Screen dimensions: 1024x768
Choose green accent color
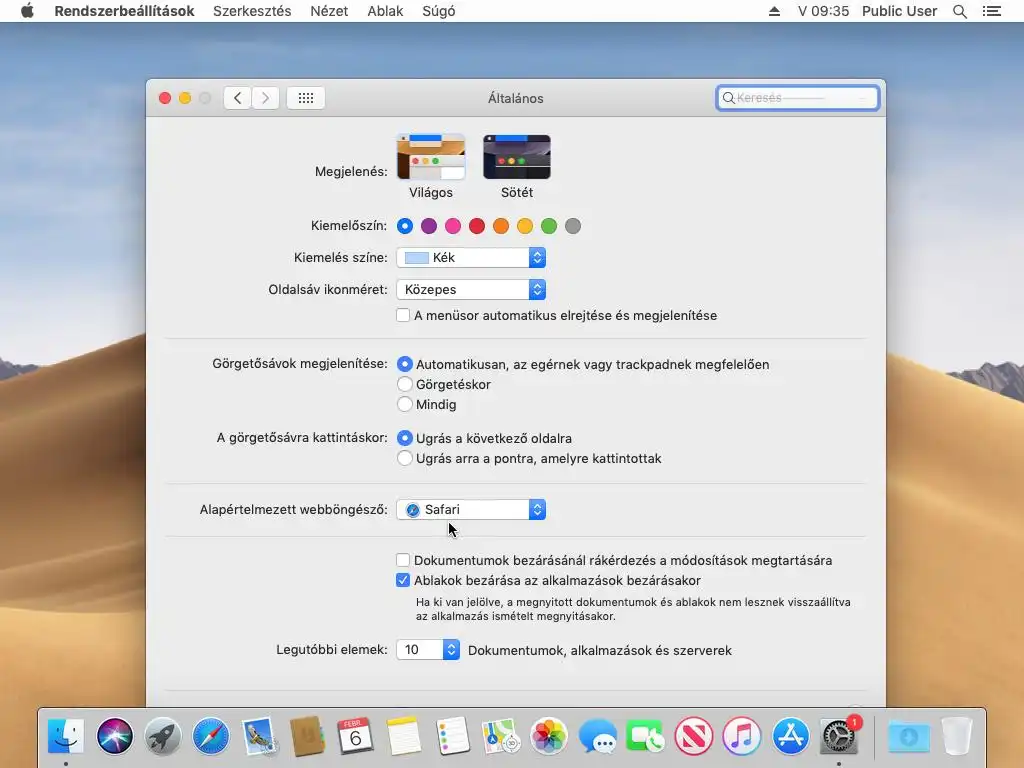coord(549,226)
